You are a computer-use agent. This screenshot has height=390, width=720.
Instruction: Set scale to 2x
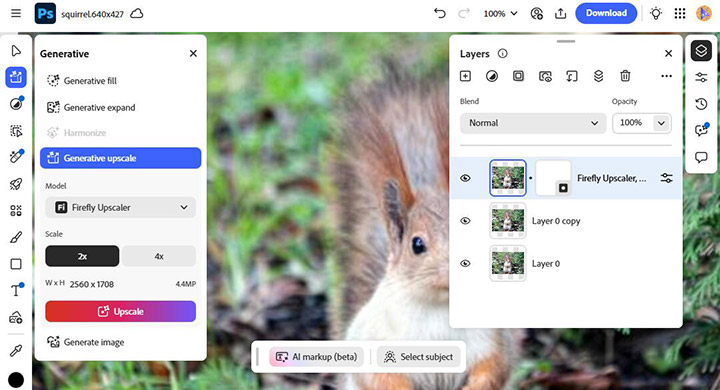pos(82,256)
